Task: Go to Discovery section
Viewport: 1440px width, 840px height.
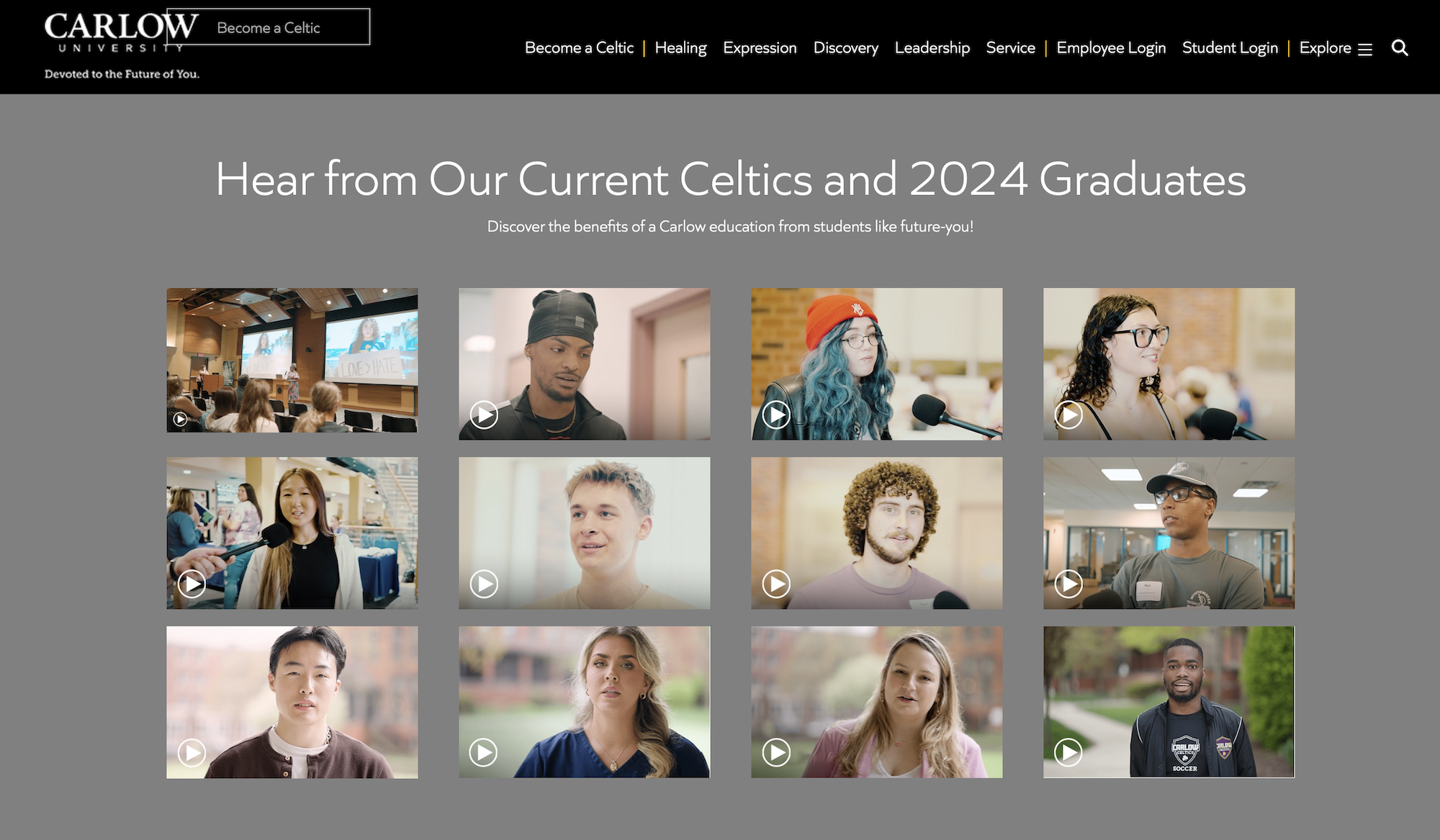Action: pos(845,48)
